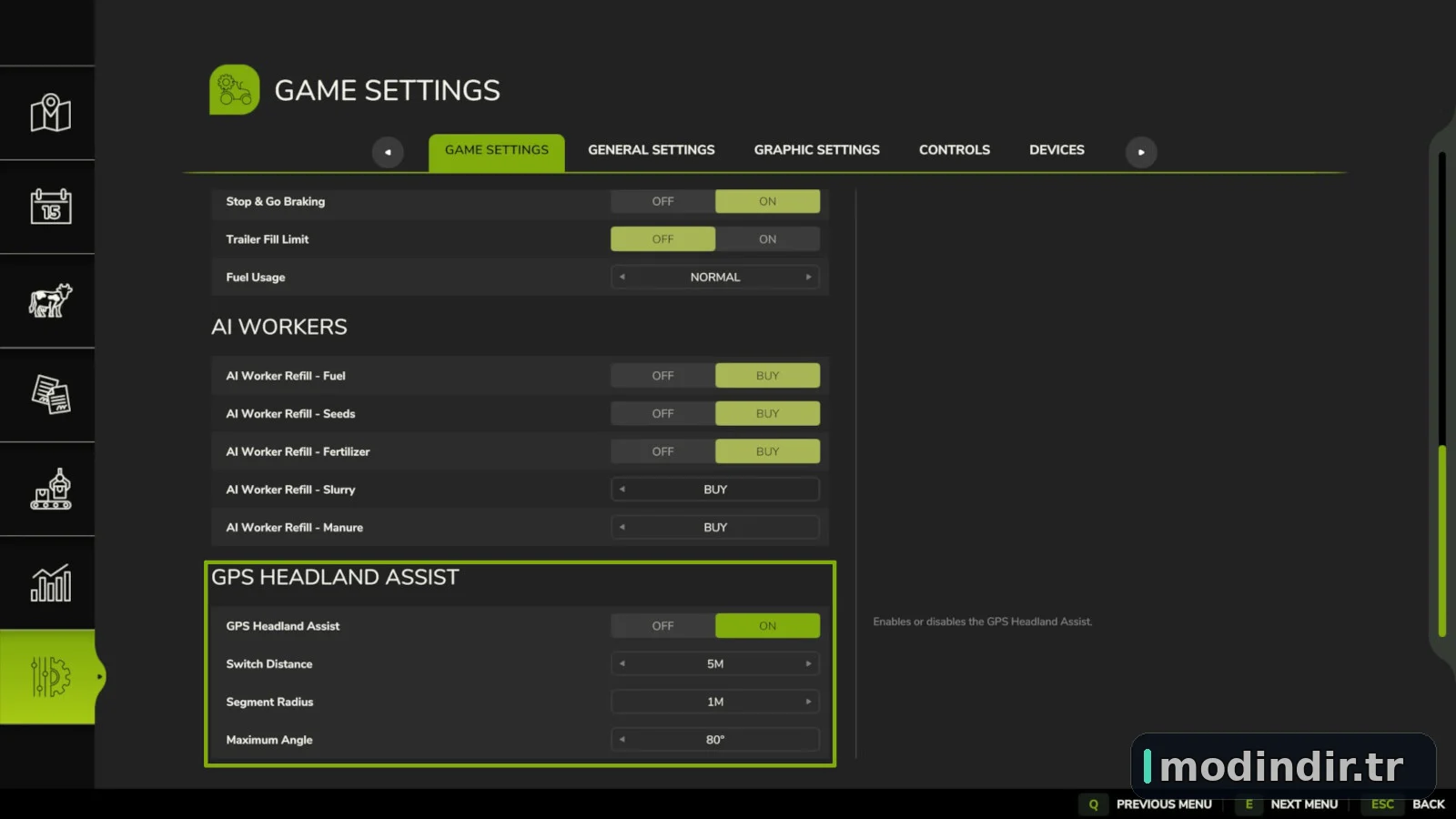The height and width of the screenshot is (819, 1456).
Task: Click the Q key hint icon
Action: (x=1094, y=804)
